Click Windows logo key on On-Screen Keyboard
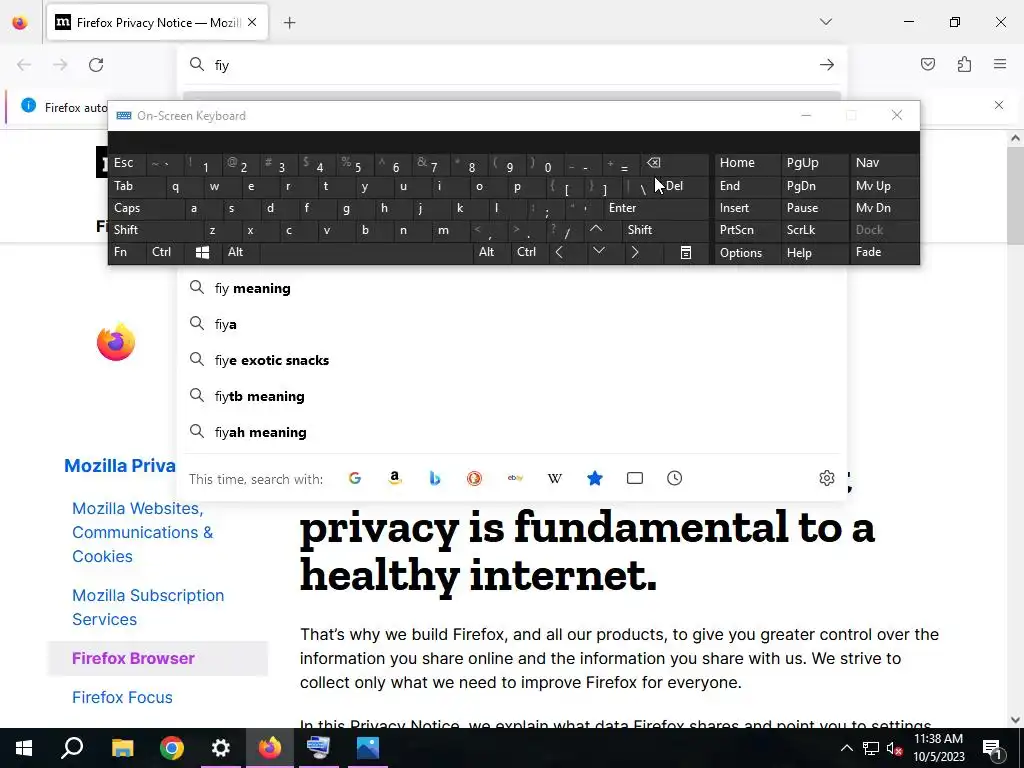Screen dimensions: 1024x768 pyautogui.click(x=202, y=252)
